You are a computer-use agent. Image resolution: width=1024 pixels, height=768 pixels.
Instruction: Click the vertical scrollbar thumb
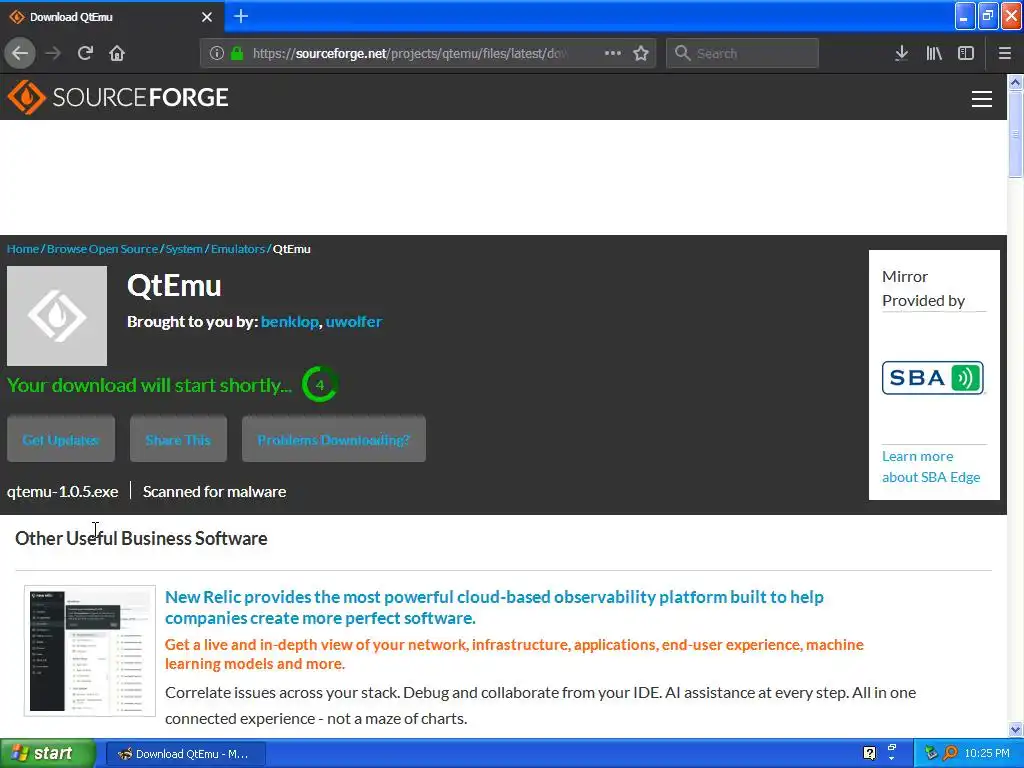[x=1015, y=133]
